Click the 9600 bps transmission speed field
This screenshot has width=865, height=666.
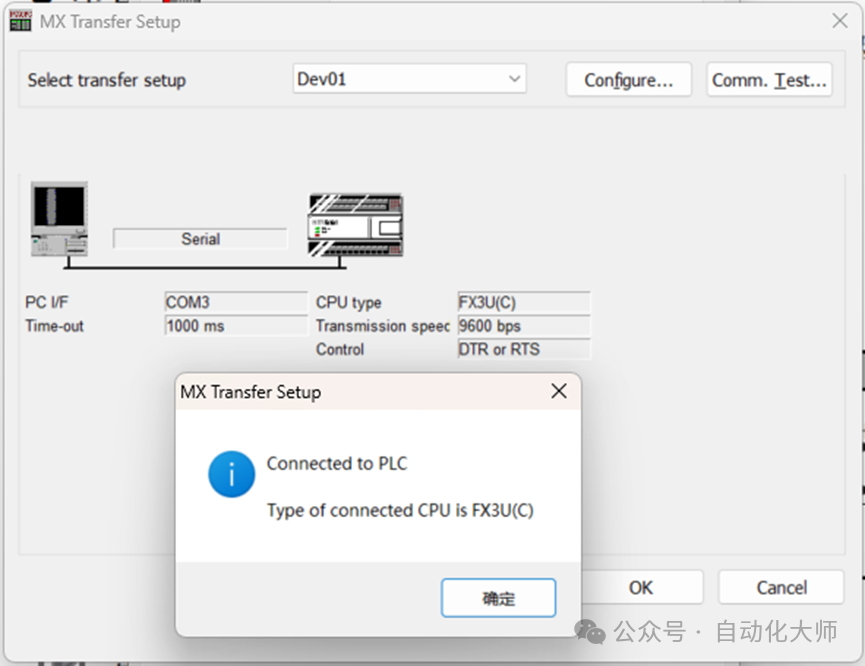(x=524, y=326)
